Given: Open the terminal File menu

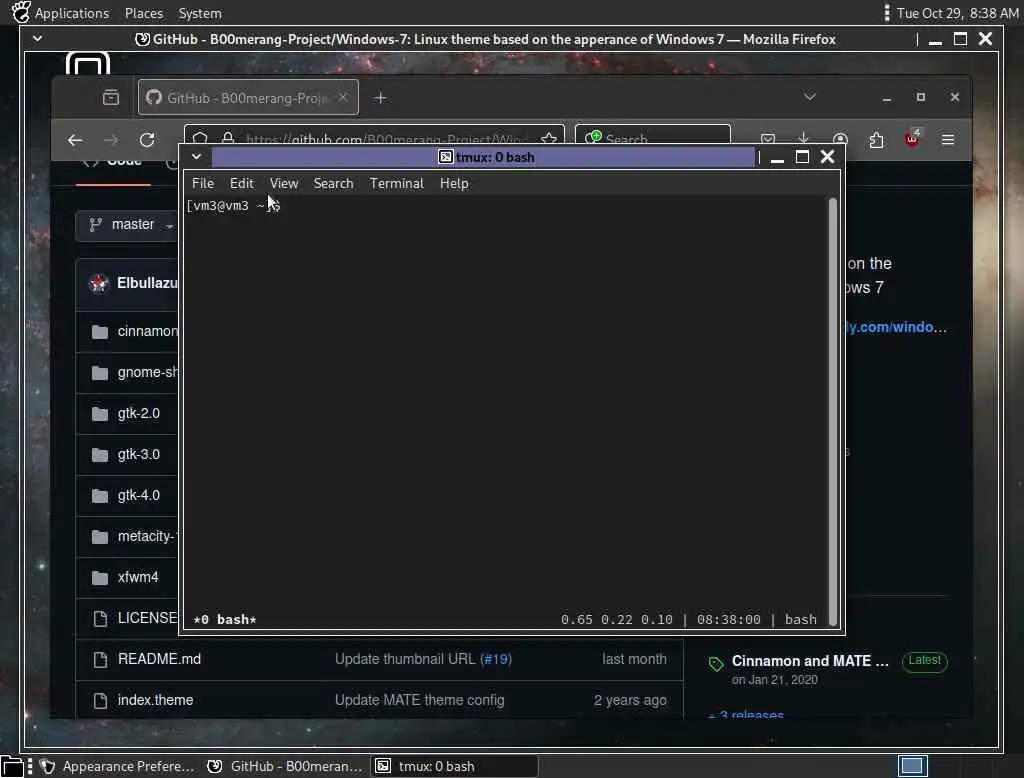Looking at the screenshot, I should (202, 184).
